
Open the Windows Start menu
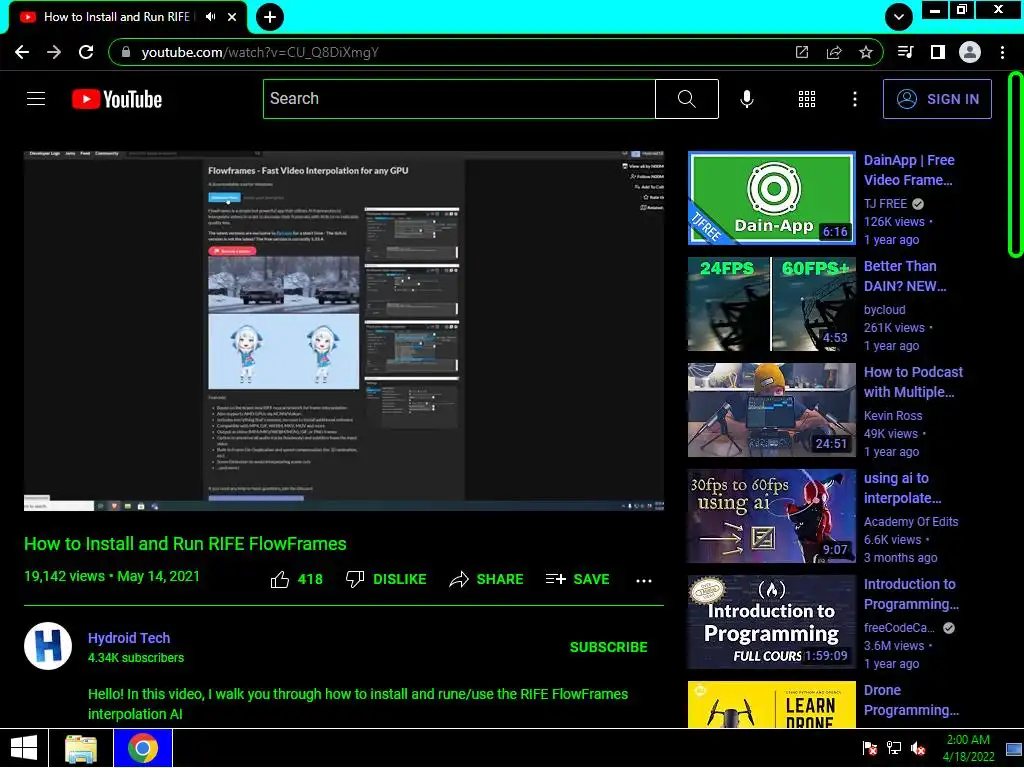[24, 748]
